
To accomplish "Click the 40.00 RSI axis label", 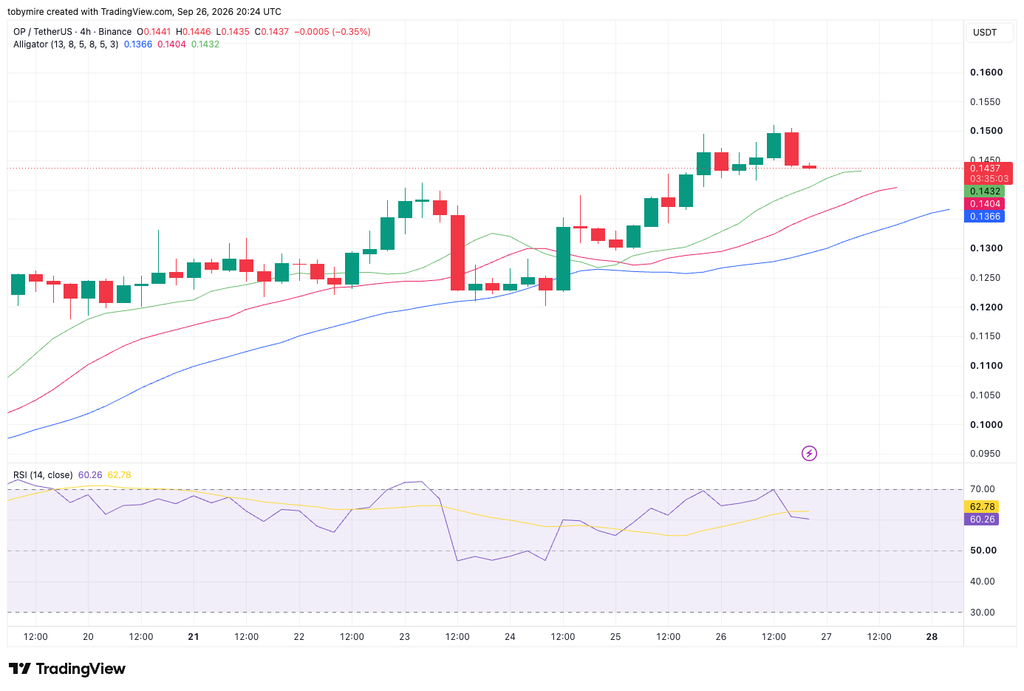I will (x=983, y=581).
